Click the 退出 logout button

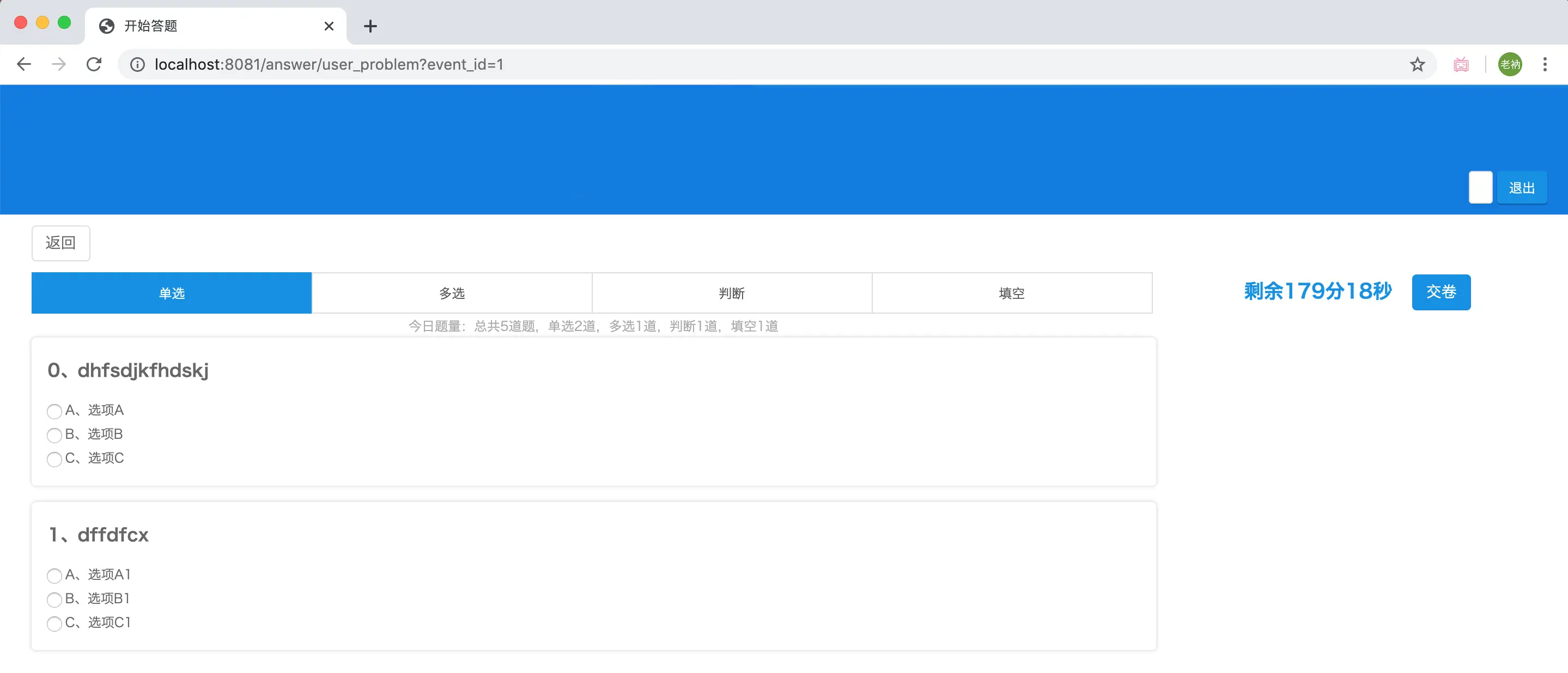click(1521, 188)
